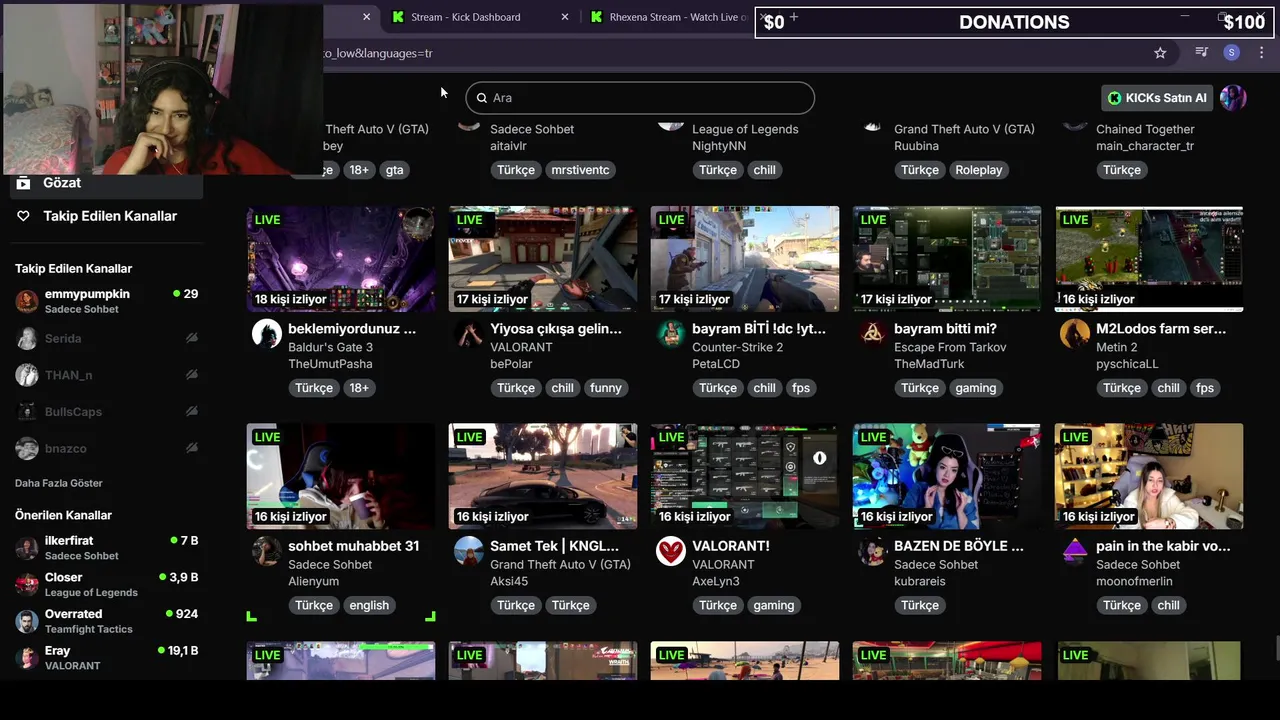This screenshot has height=720, width=1280.
Task: Click 18+ tag under TheUmutPasha
Action: [359, 388]
